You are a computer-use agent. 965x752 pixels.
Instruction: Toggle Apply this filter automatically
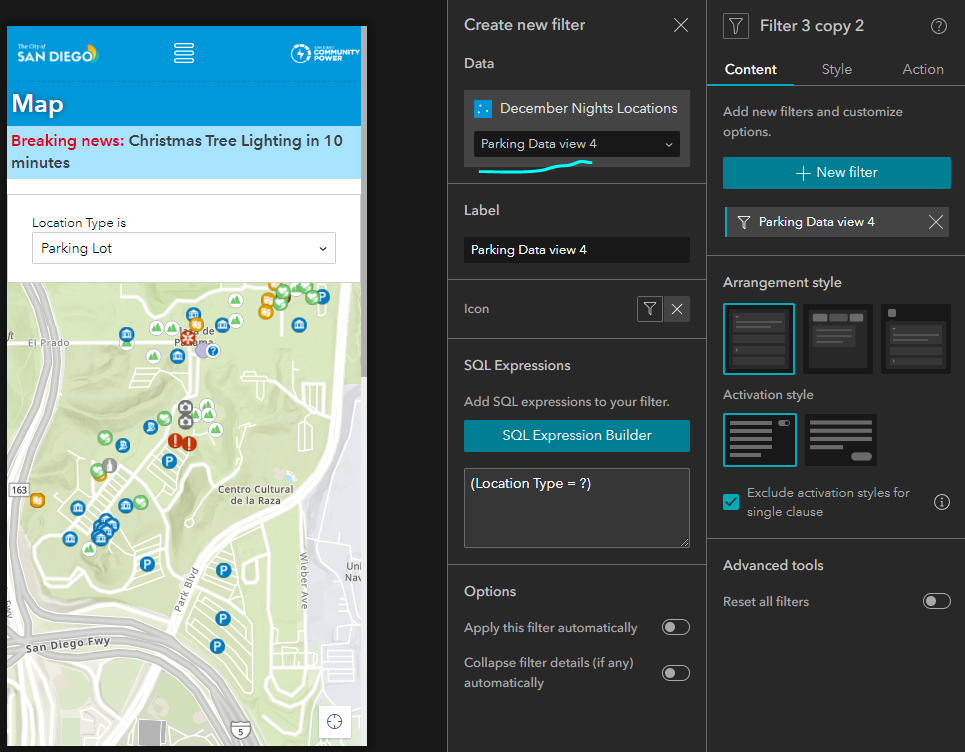(676, 627)
